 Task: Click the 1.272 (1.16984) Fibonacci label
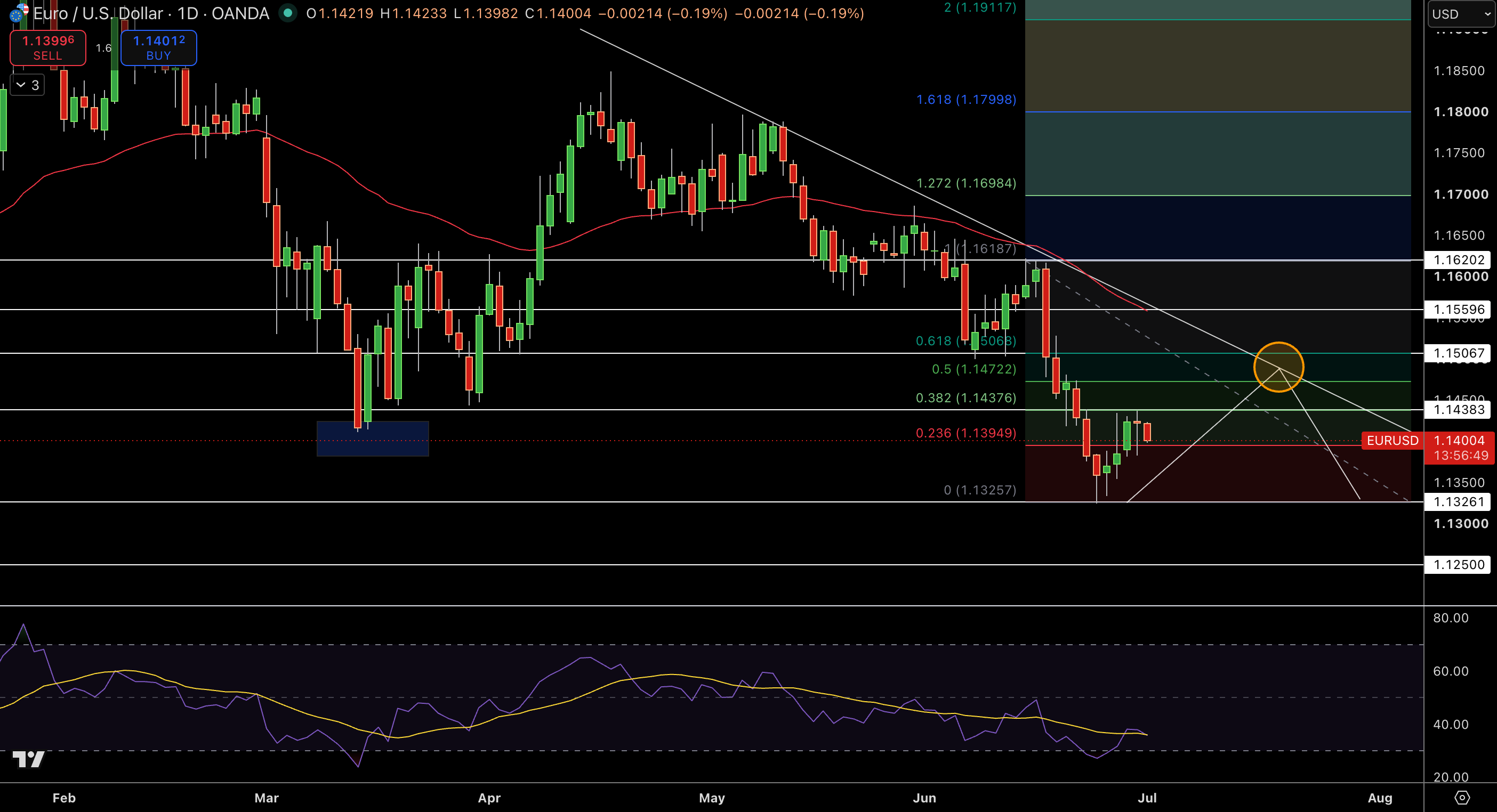[966, 183]
